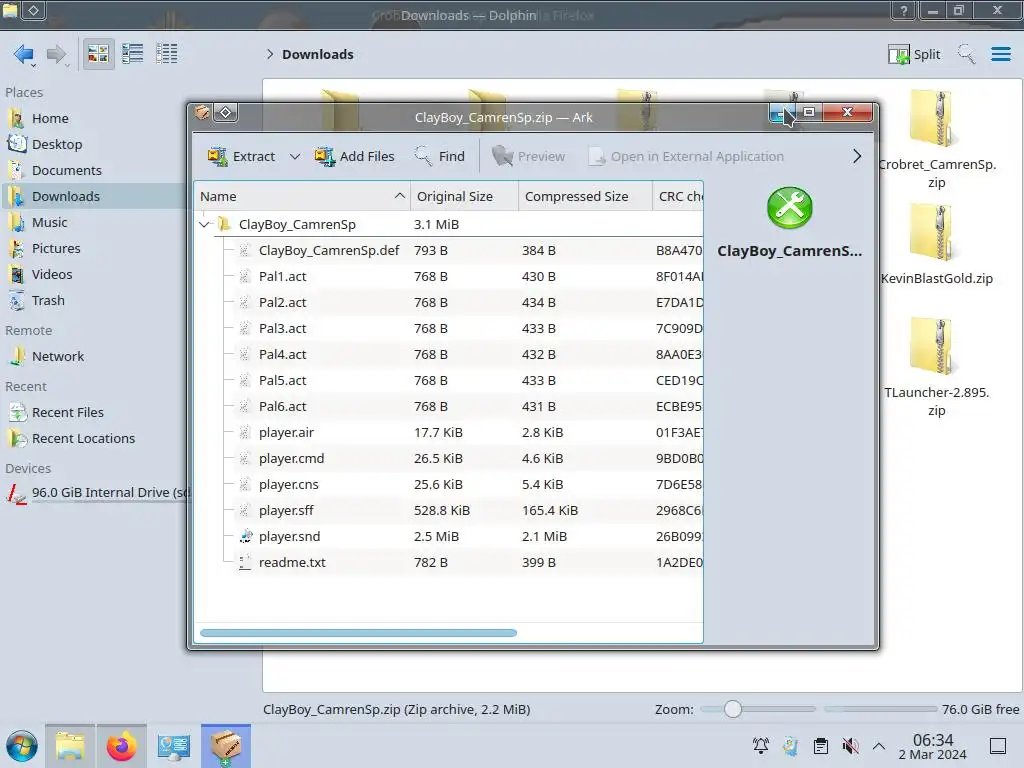Open Dolphin hamburger menu
Screen dimensions: 1024x768
point(1000,54)
